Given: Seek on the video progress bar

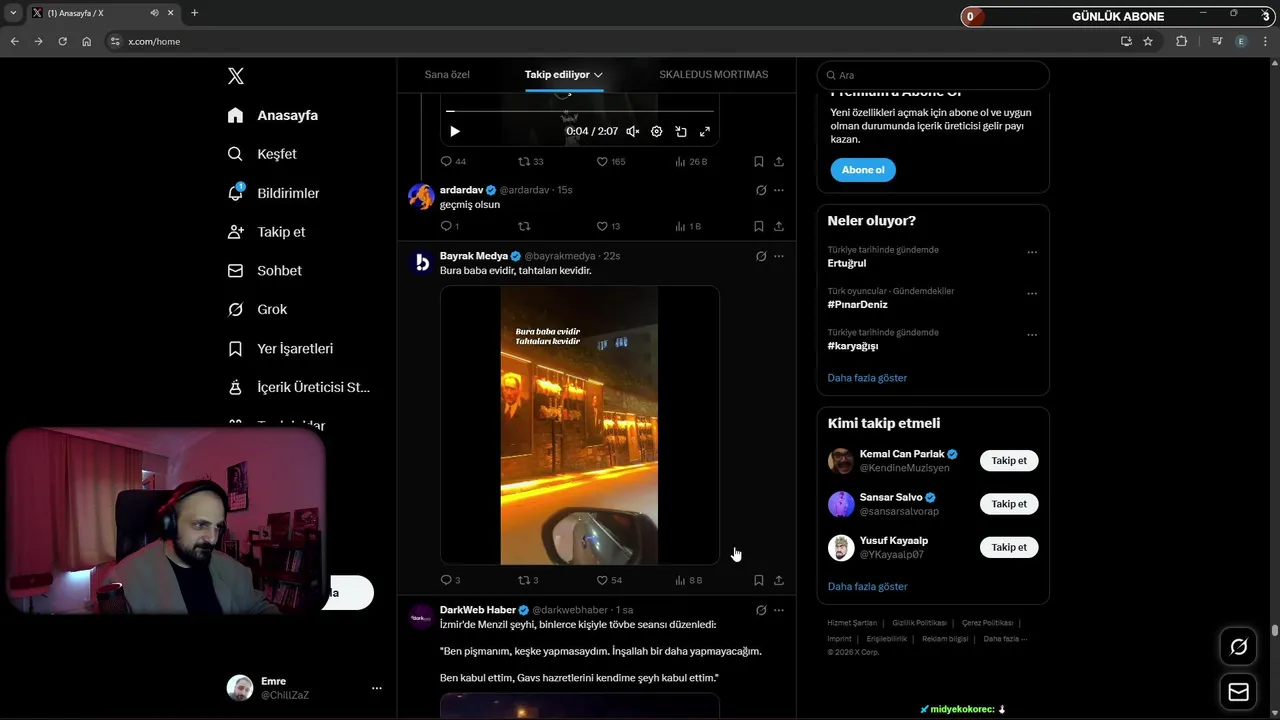Looking at the screenshot, I should coord(580,111).
